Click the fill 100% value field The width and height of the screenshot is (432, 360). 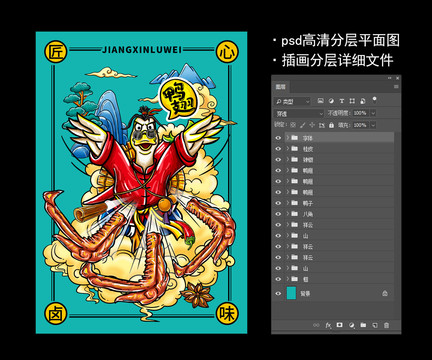361,125
